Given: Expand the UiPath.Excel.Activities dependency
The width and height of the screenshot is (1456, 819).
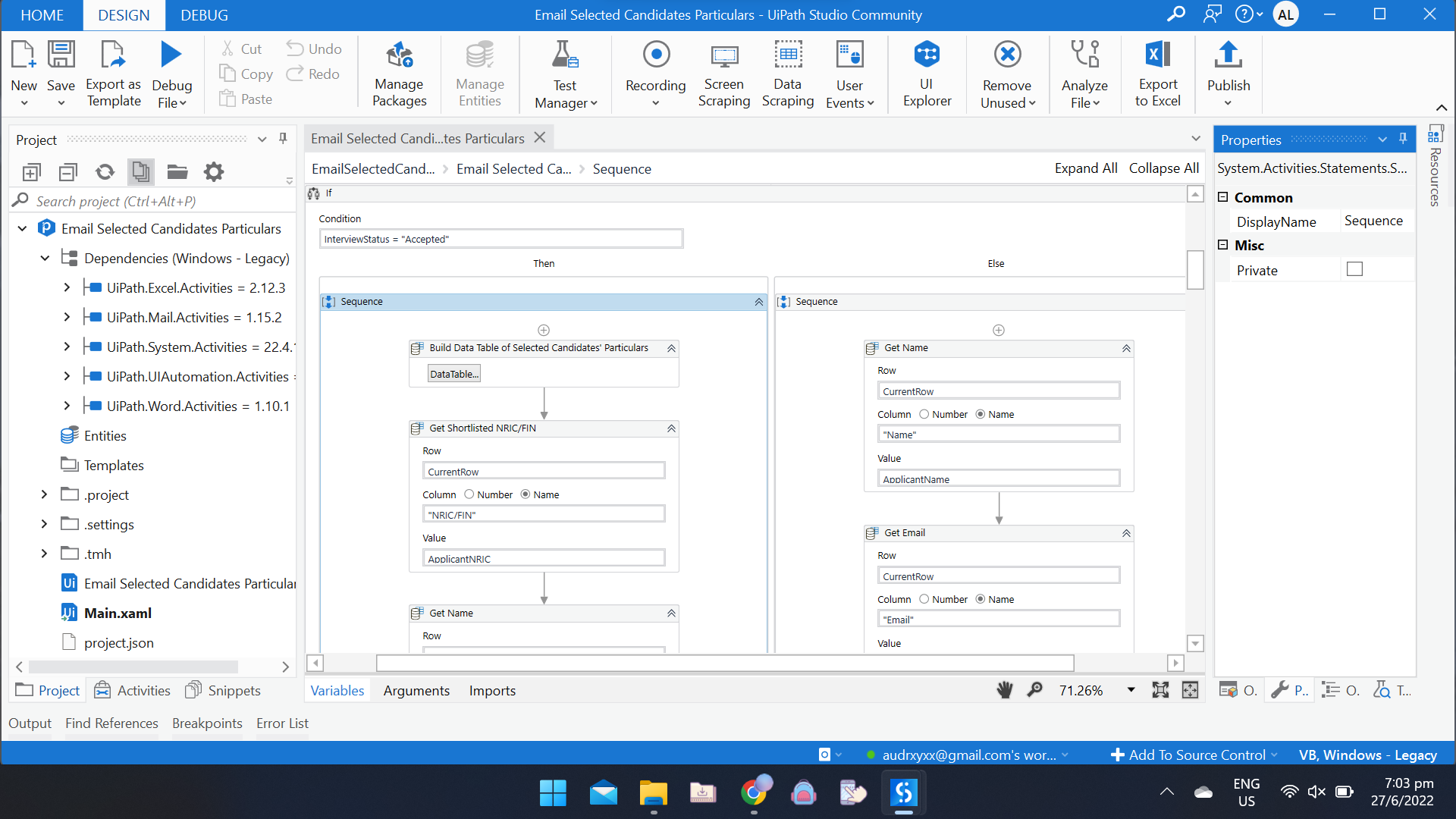Looking at the screenshot, I should (66, 287).
